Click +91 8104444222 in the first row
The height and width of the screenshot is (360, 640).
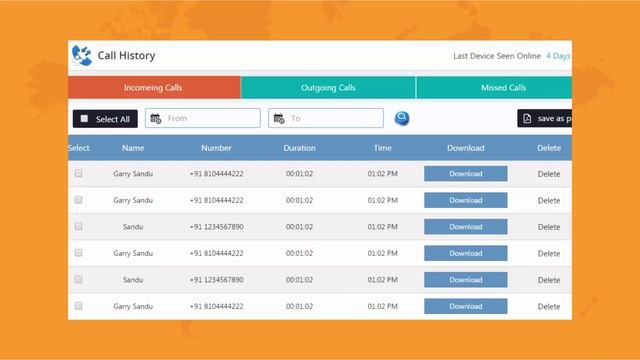[216, 173]
